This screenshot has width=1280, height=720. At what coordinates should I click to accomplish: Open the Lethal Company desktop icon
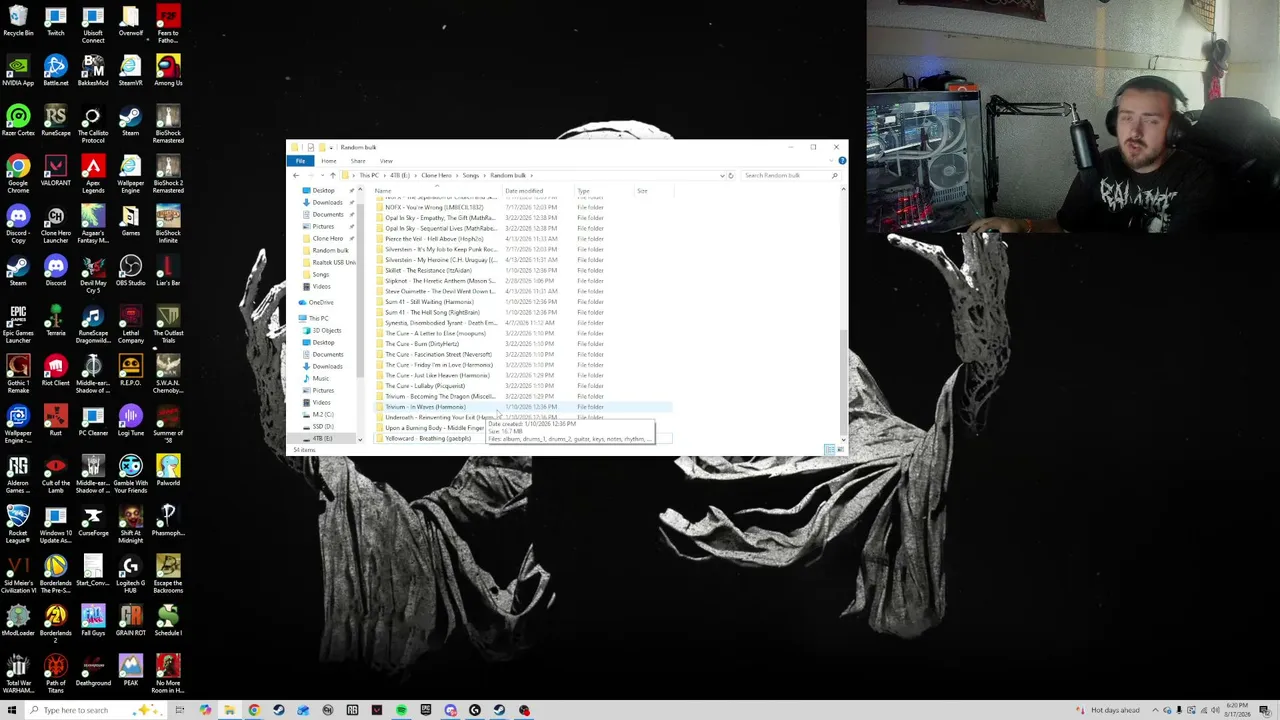130,324
